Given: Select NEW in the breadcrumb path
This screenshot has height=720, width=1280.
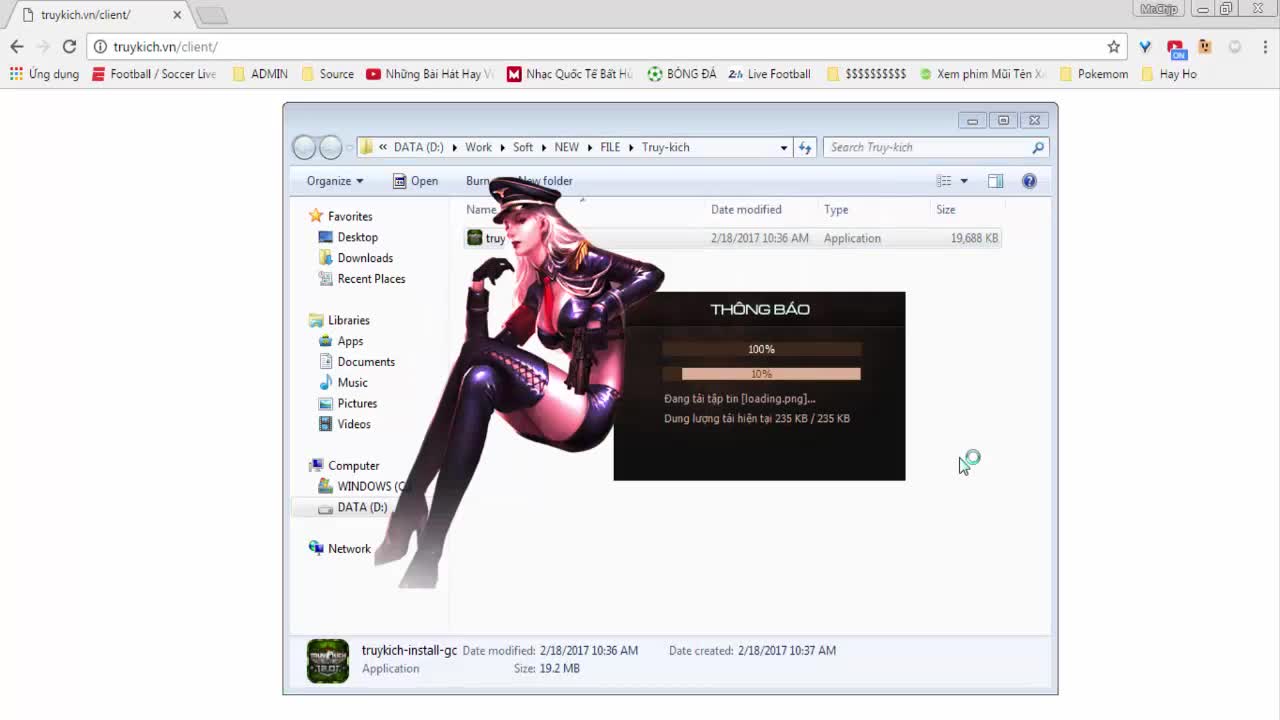Looking at the screenshot, I should (x=566, y=147).
